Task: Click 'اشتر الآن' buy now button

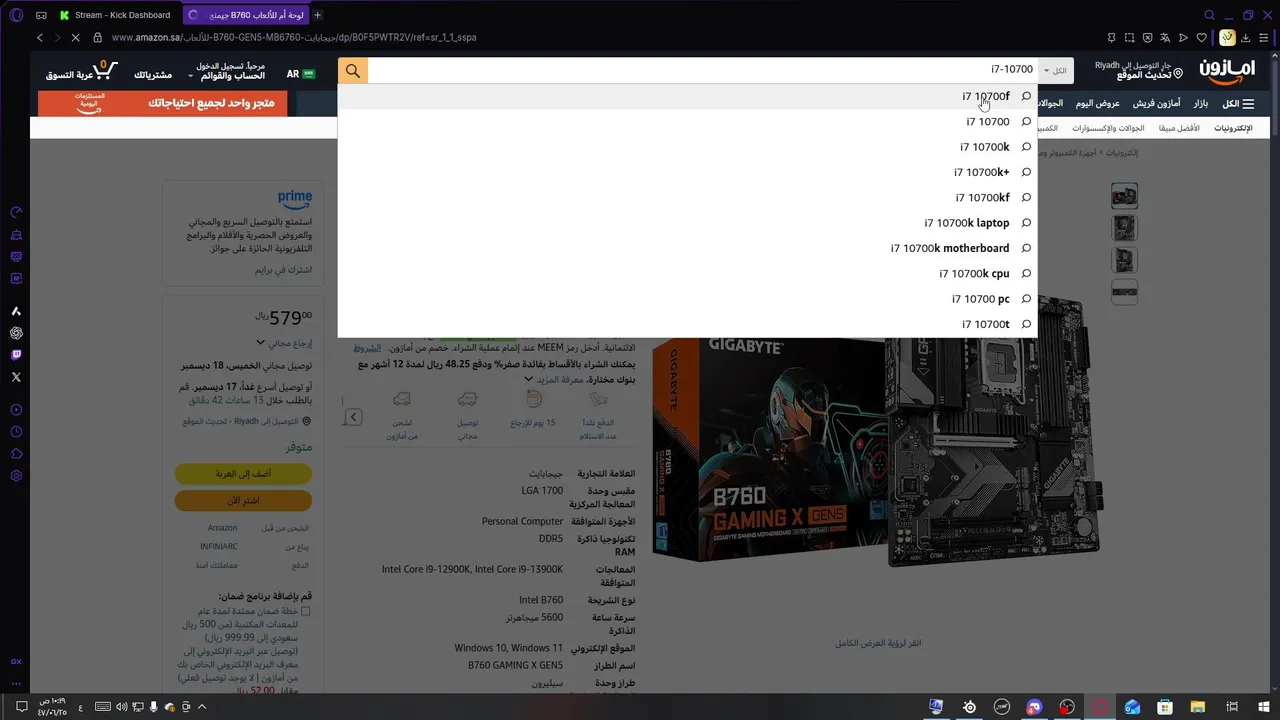Action: tap(243, 500)
